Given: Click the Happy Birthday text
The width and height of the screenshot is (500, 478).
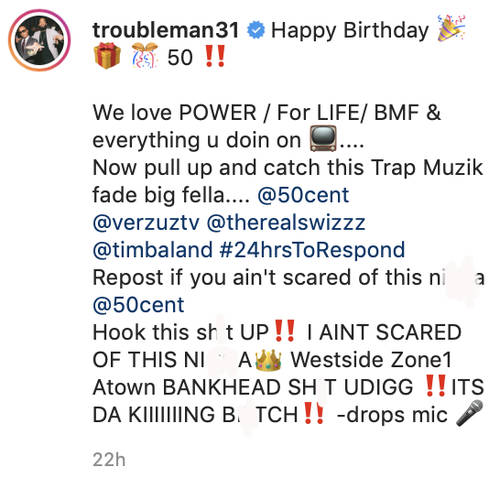Looking at the screenshot, I should [x=350, y=31].
